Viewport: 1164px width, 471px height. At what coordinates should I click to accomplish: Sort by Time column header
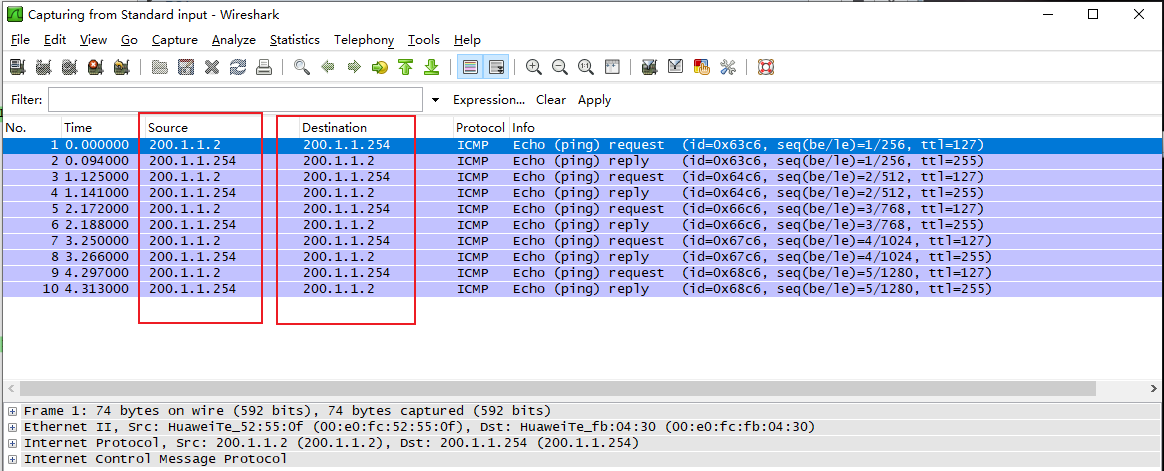[x=102, y=128]
